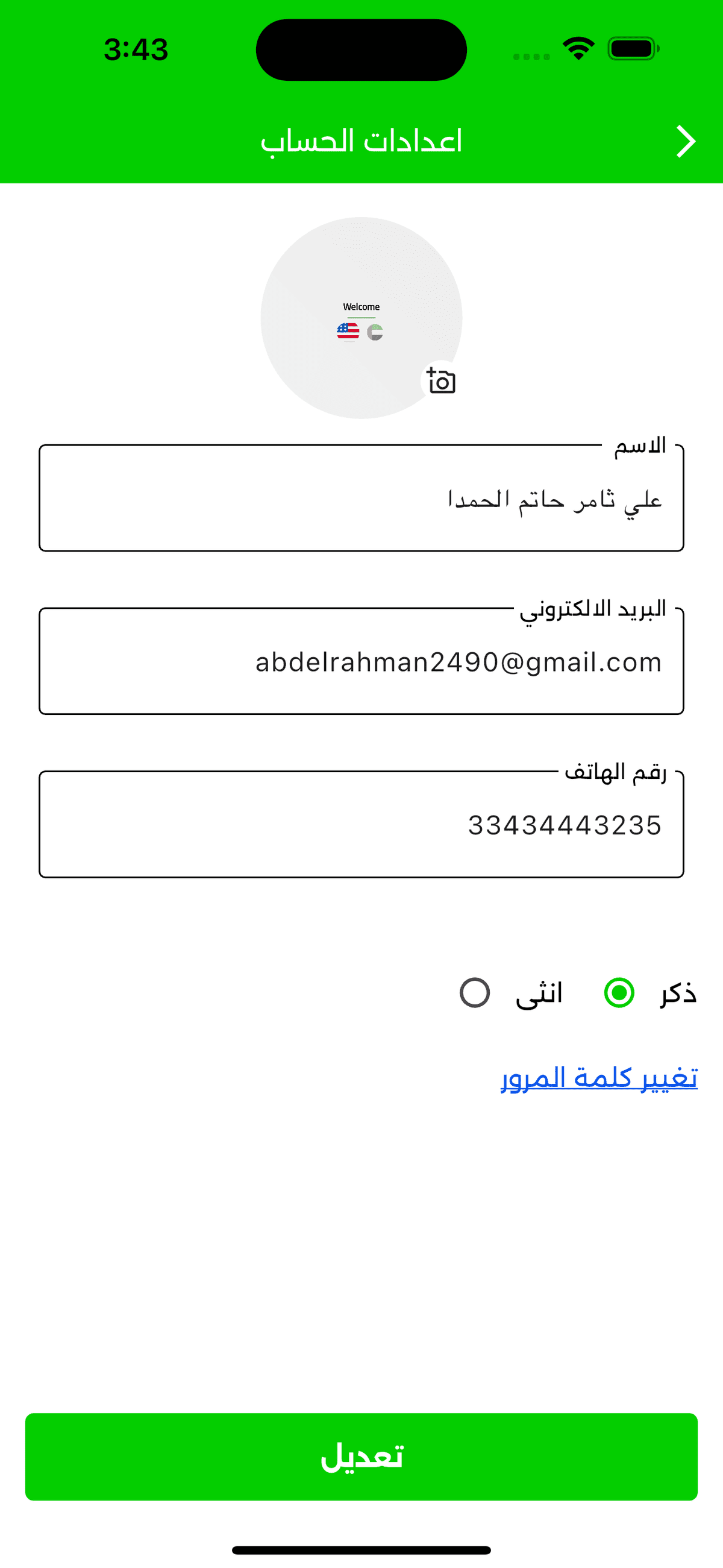Click the رقم الهاتف field label

click(615, 772)
